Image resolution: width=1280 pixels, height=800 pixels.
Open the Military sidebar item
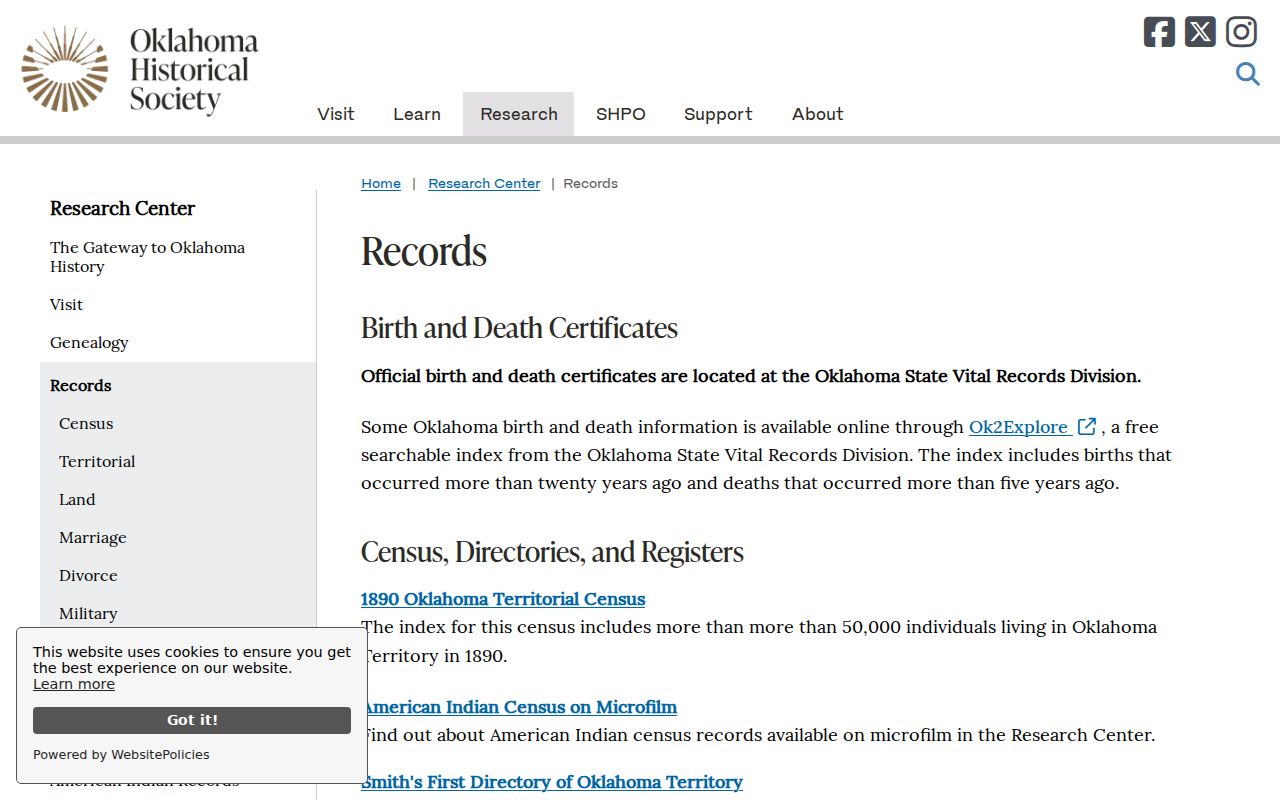point(88,613)
